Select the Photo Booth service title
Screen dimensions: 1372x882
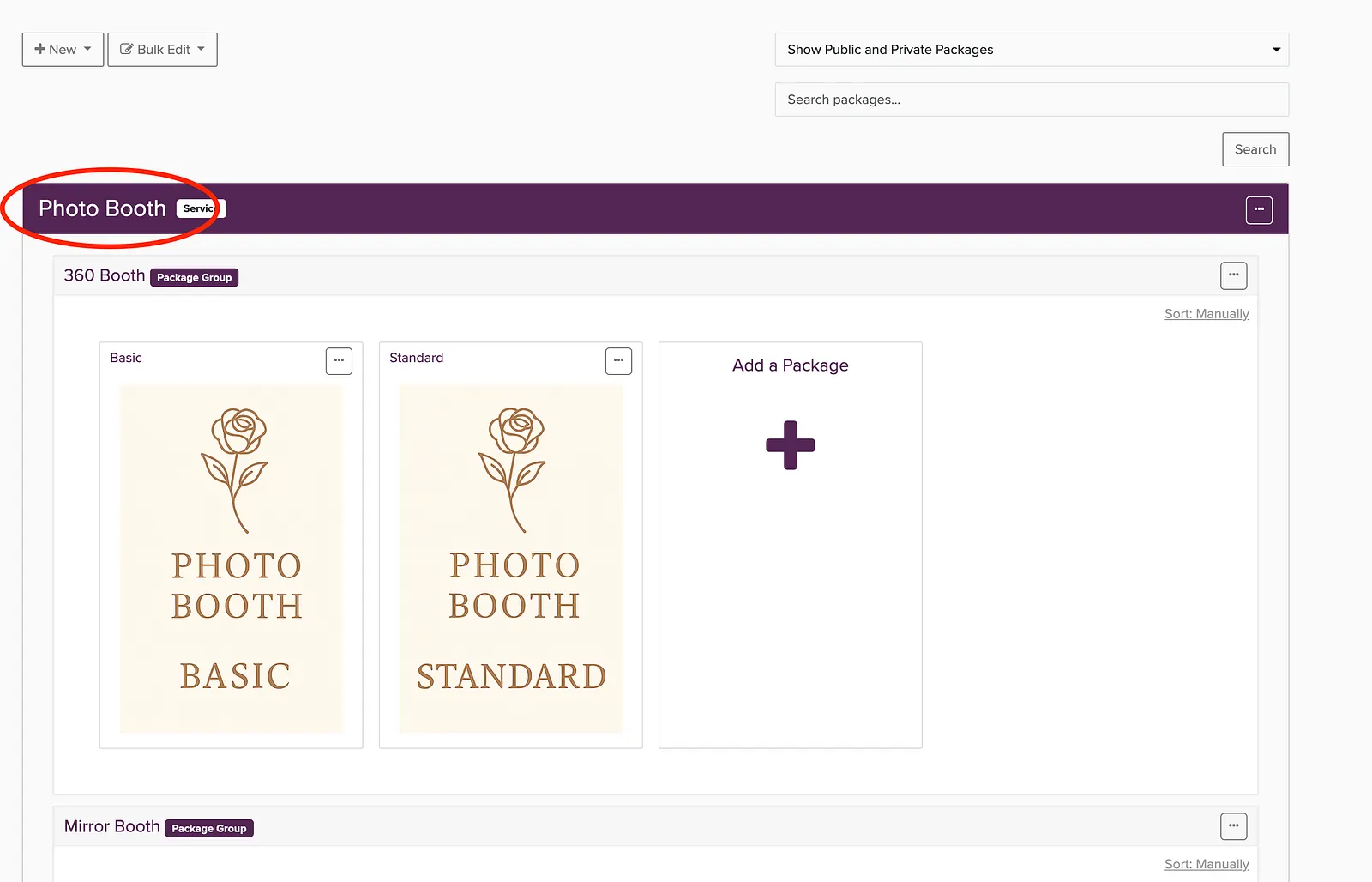coord(102,208)
